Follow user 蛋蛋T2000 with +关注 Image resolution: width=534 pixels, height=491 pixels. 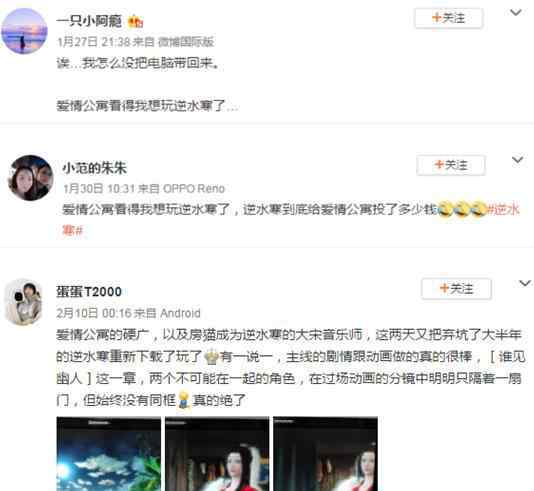tap(456, 289)
